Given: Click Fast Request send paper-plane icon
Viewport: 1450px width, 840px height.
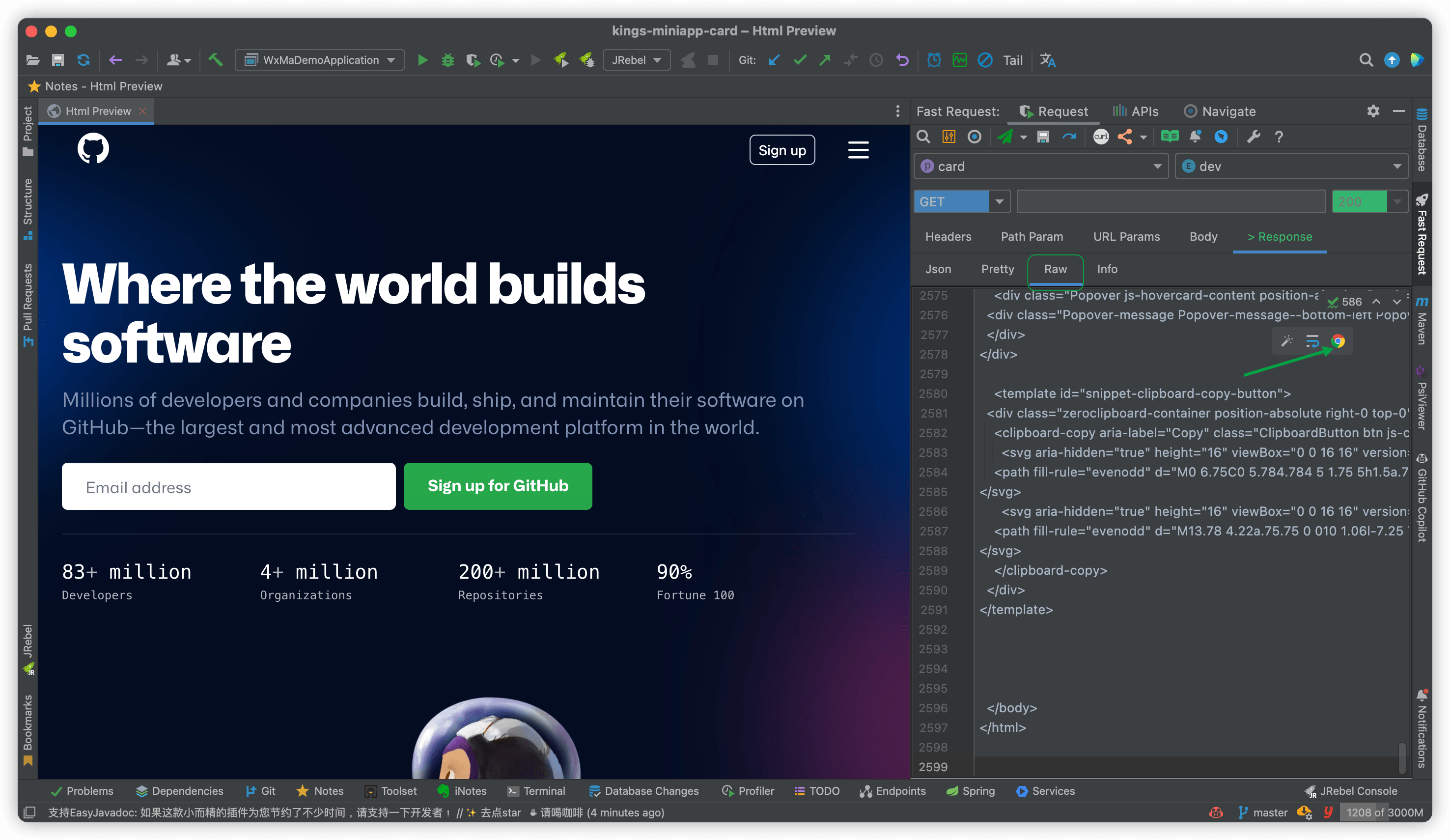Looking at the screenshot, I should click(1004, 137).
